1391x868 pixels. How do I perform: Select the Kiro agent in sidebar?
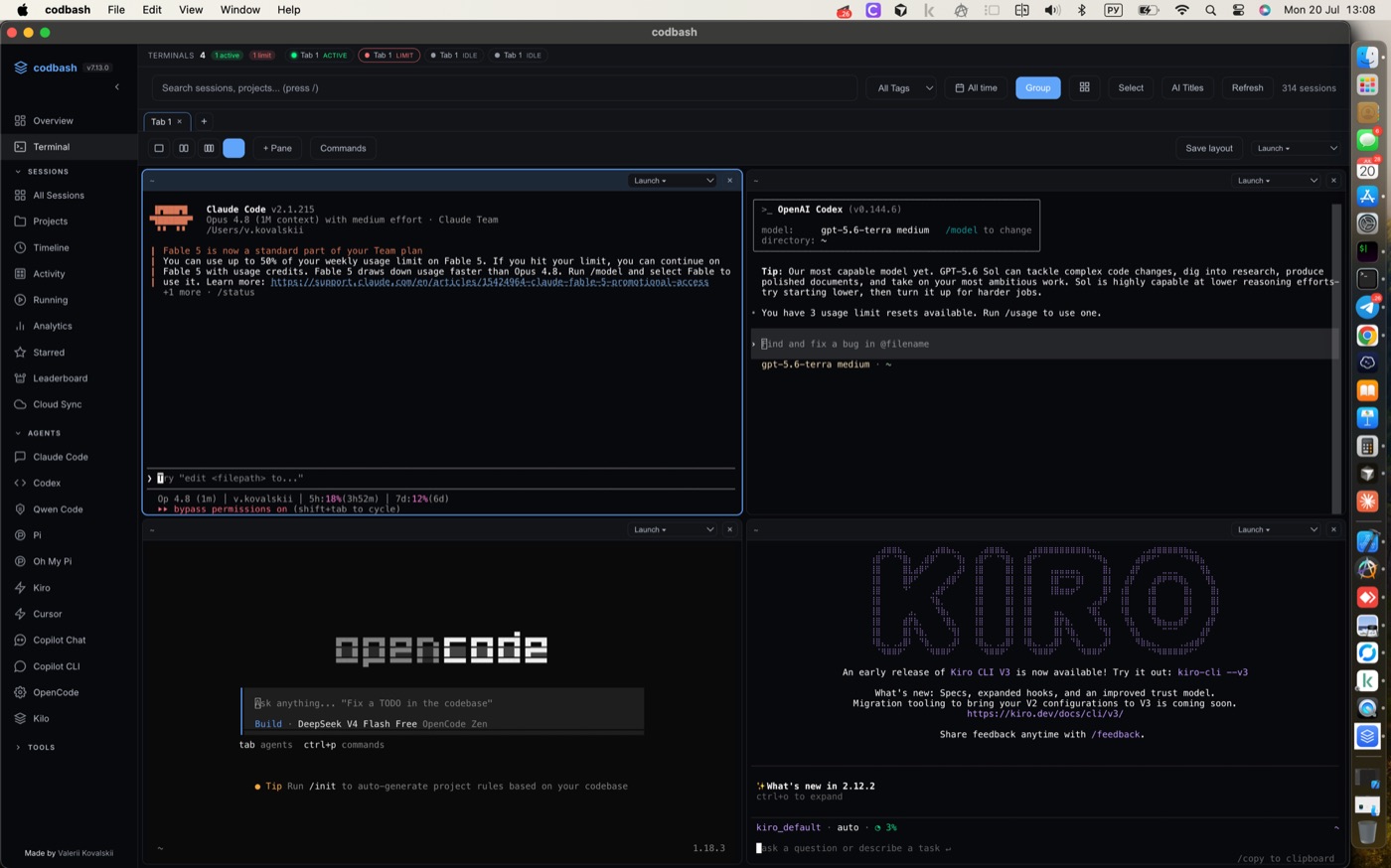click(69, 588)
